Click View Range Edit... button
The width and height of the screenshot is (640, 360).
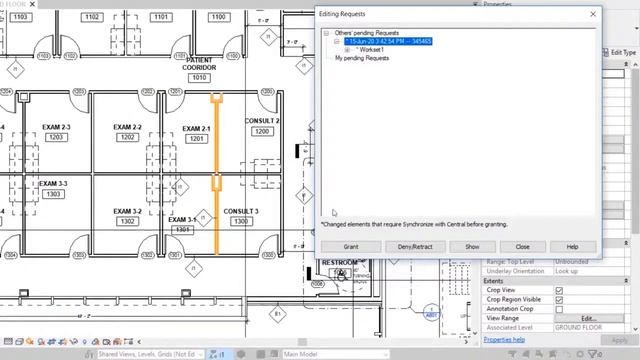click(589, 318)
